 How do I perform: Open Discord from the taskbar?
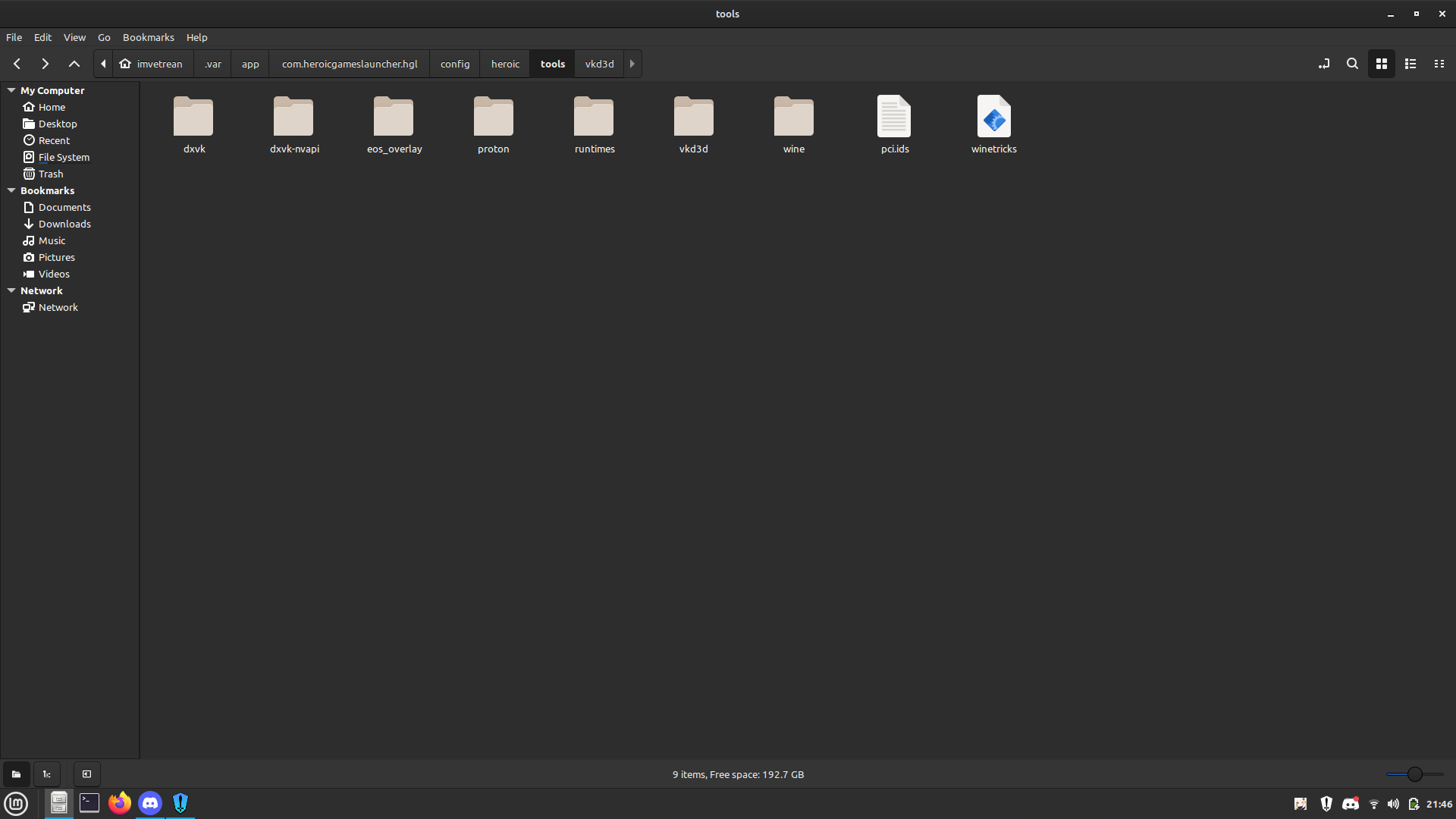(x=150, y=802)
